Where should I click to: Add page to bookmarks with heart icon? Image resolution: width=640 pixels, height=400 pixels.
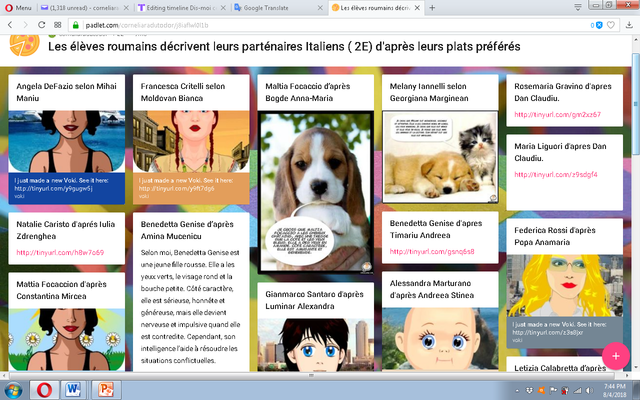[x=611, y=25]
